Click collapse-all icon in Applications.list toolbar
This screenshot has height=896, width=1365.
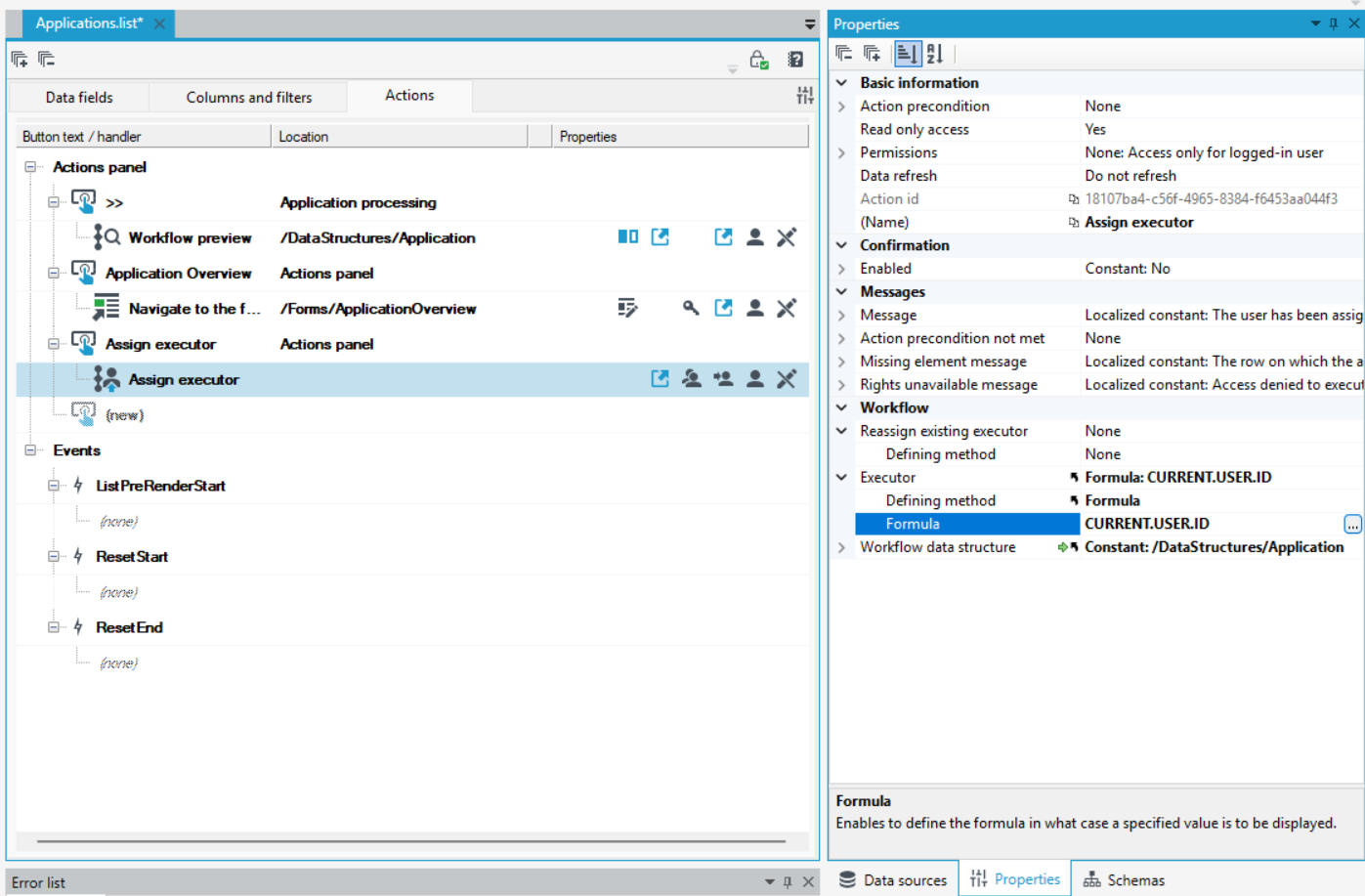(46, 60)
